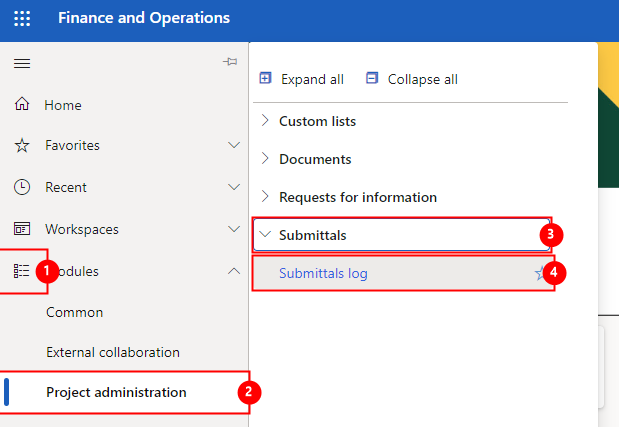Click the Expand all plus icon

(265, 78)
